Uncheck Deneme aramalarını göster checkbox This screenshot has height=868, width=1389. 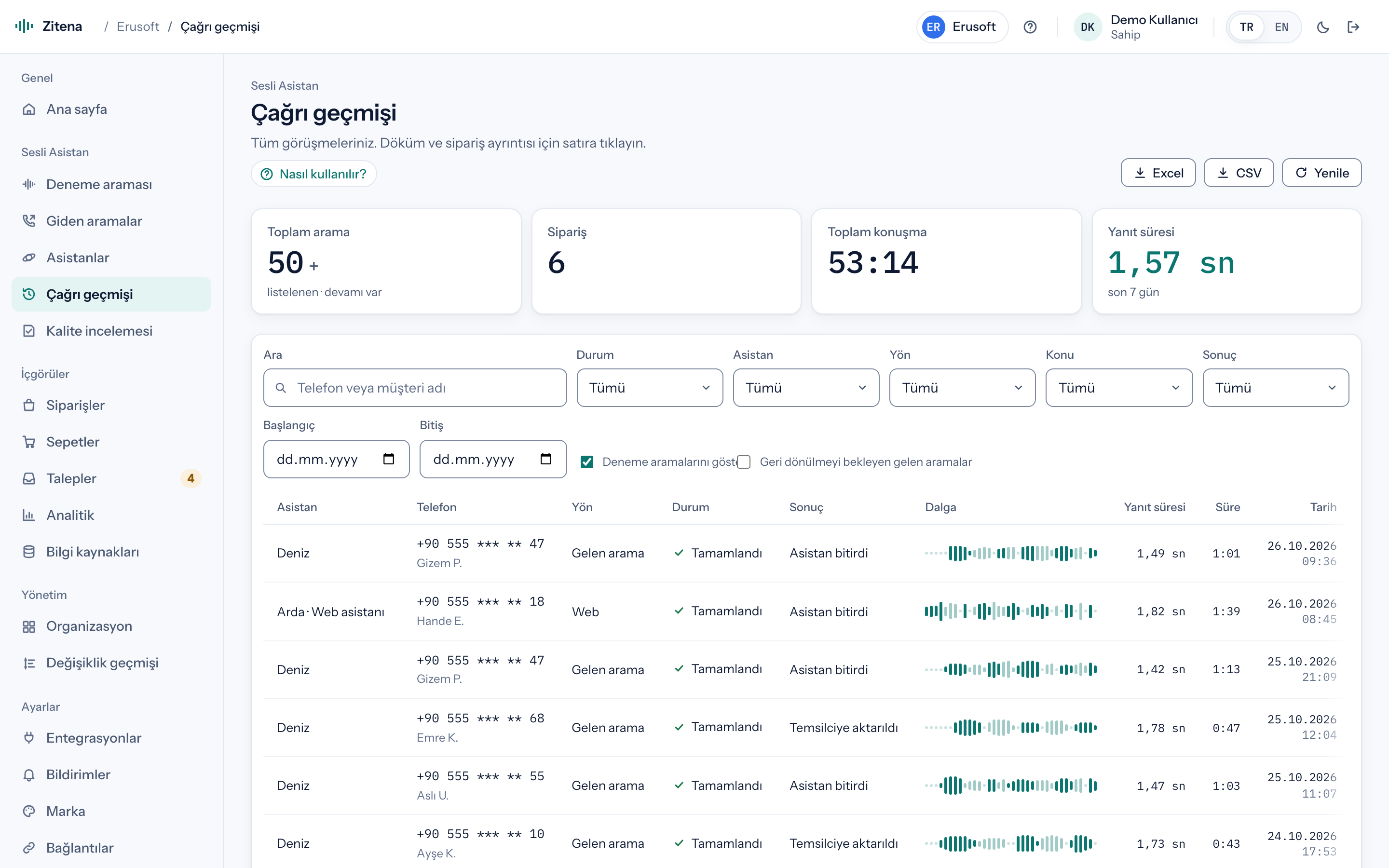pyautogui.click(x=586, y=461)
